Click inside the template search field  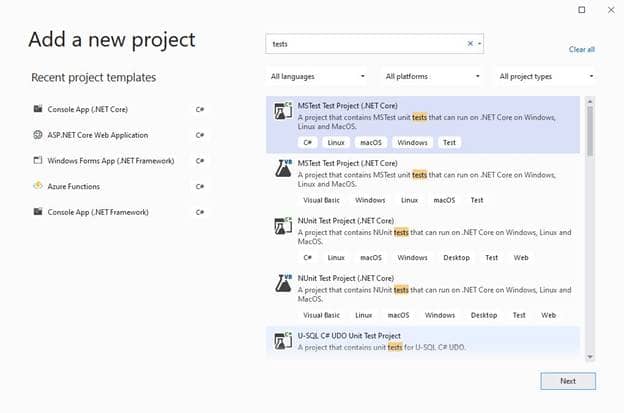[x=366, y=44]
